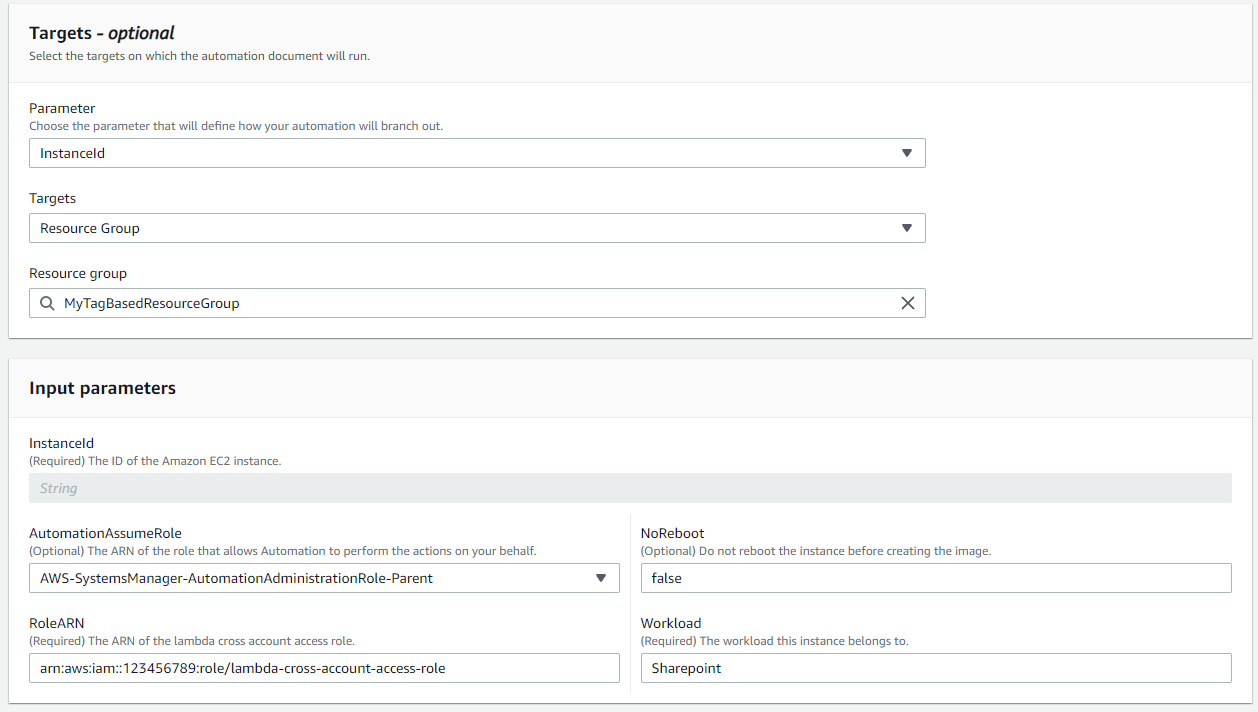Click the Workload parameter label
This screenshot has height=712, width=1258.
pyautogui.click(x=670, y=623)
